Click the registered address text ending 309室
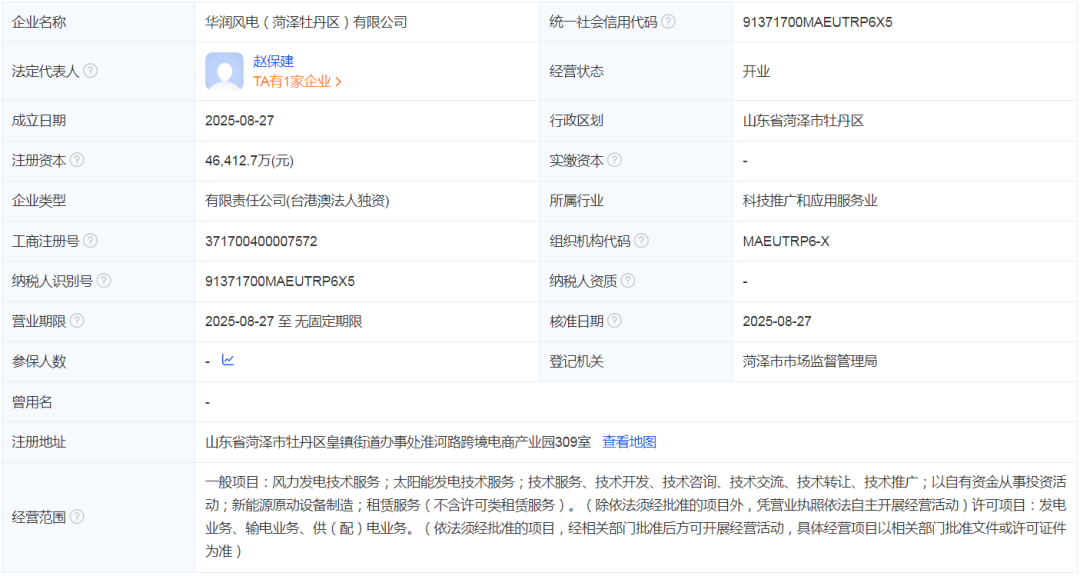The width and height of the screenshot is (1080, 576). click(x=398, y=442)
